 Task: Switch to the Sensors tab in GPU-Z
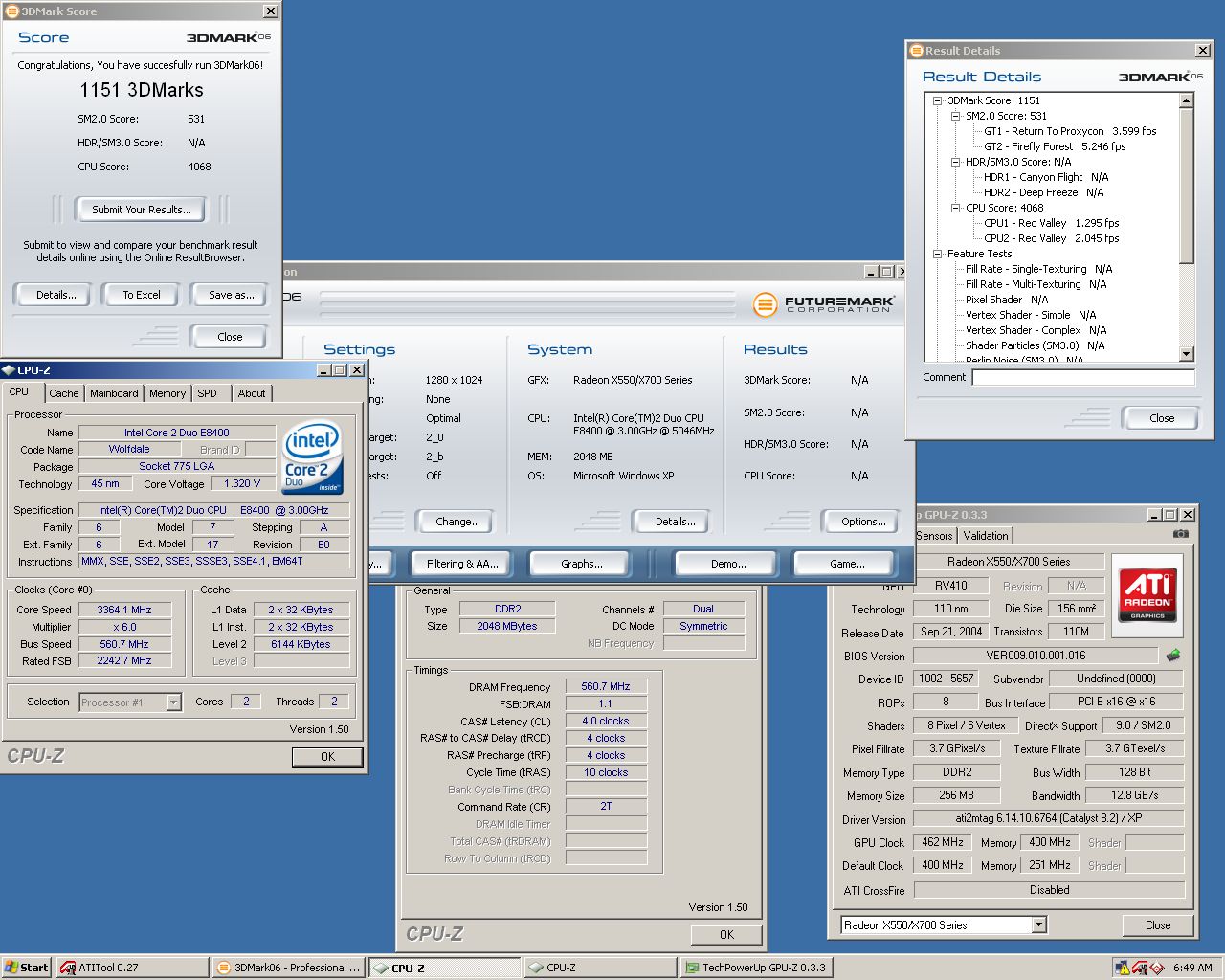[x=934, y=536]
